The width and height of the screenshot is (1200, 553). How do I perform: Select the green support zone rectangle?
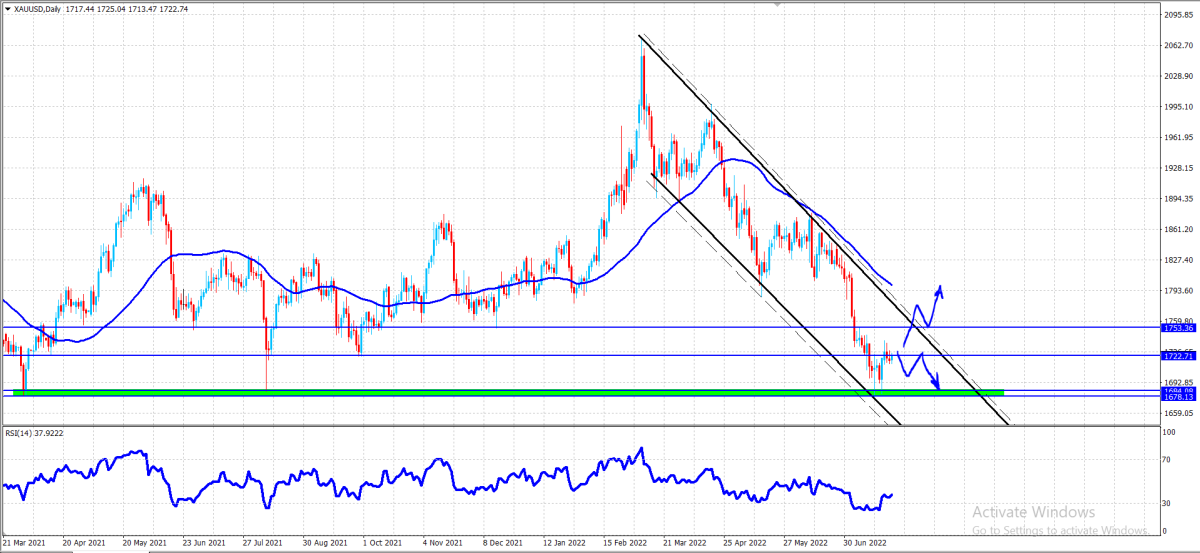tap(509, 393)
